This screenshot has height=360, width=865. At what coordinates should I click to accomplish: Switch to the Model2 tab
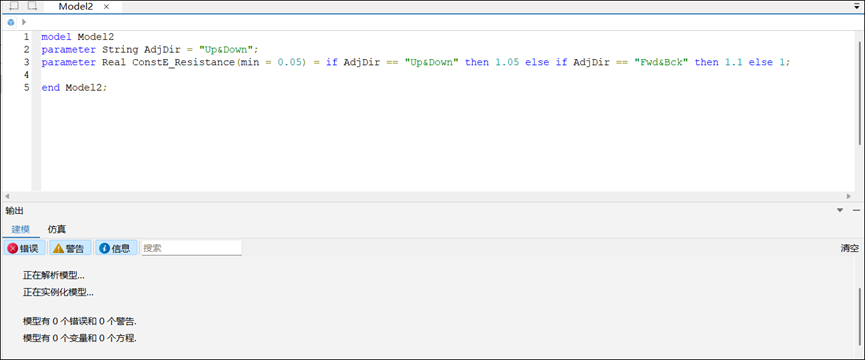76,7
